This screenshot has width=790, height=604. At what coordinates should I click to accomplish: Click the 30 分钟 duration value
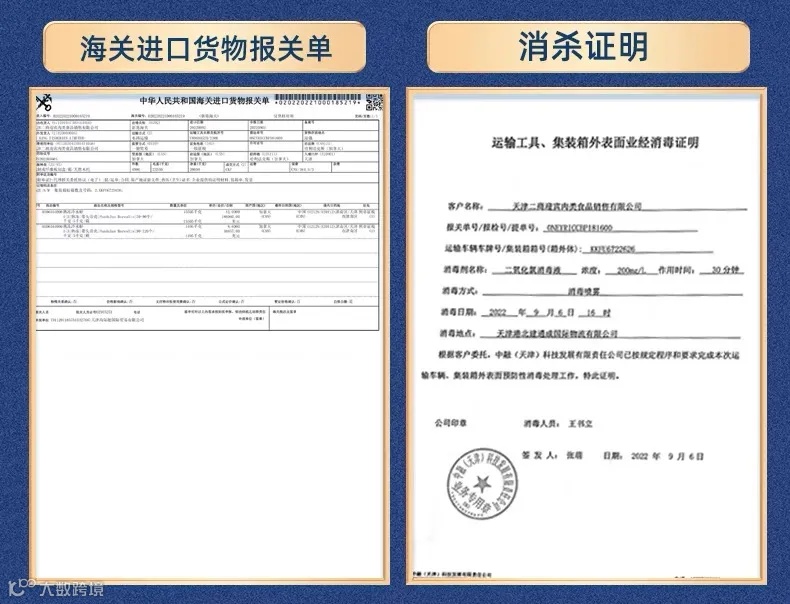pyautogui.click(x=725, y=270)
